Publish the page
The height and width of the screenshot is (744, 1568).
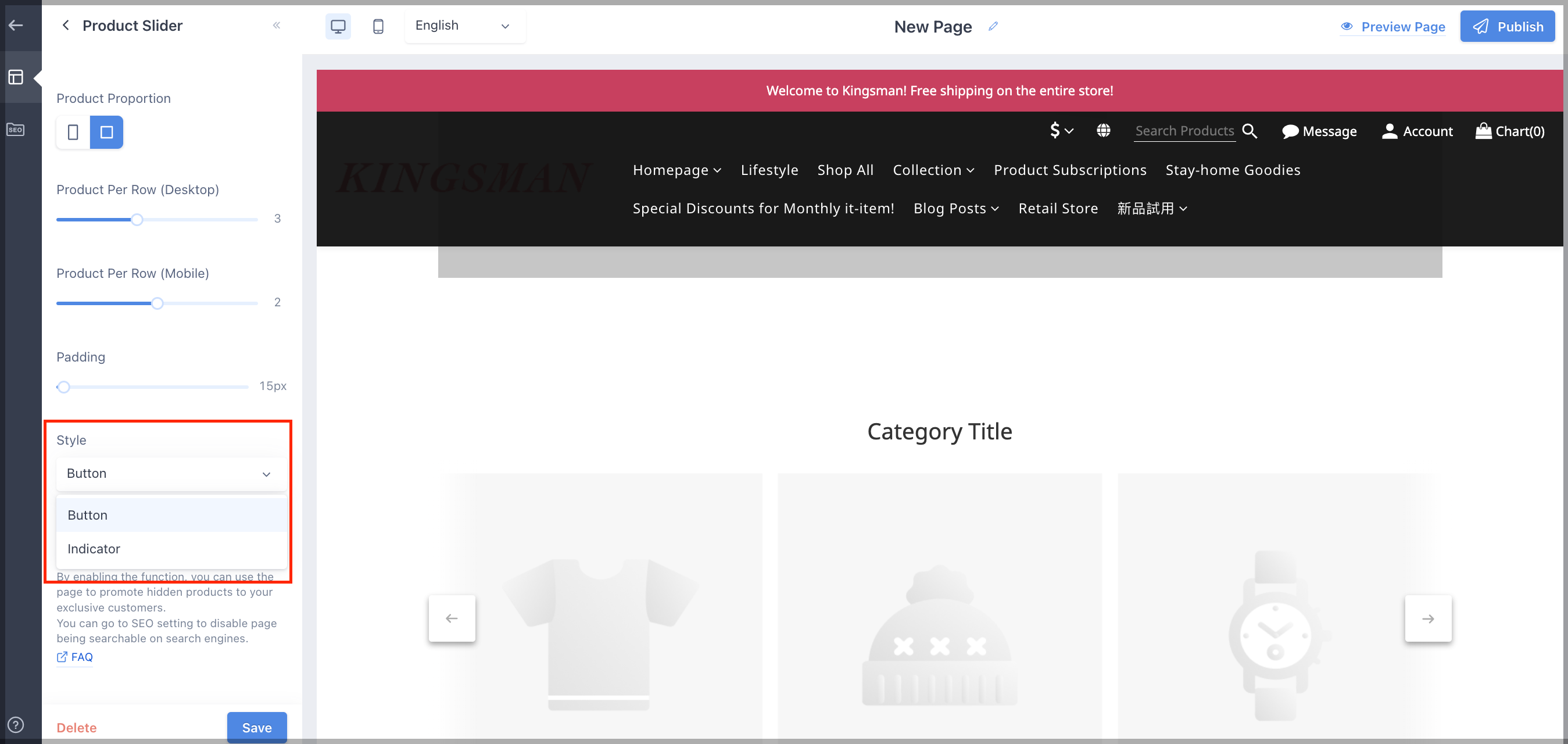click(1507, 26)
